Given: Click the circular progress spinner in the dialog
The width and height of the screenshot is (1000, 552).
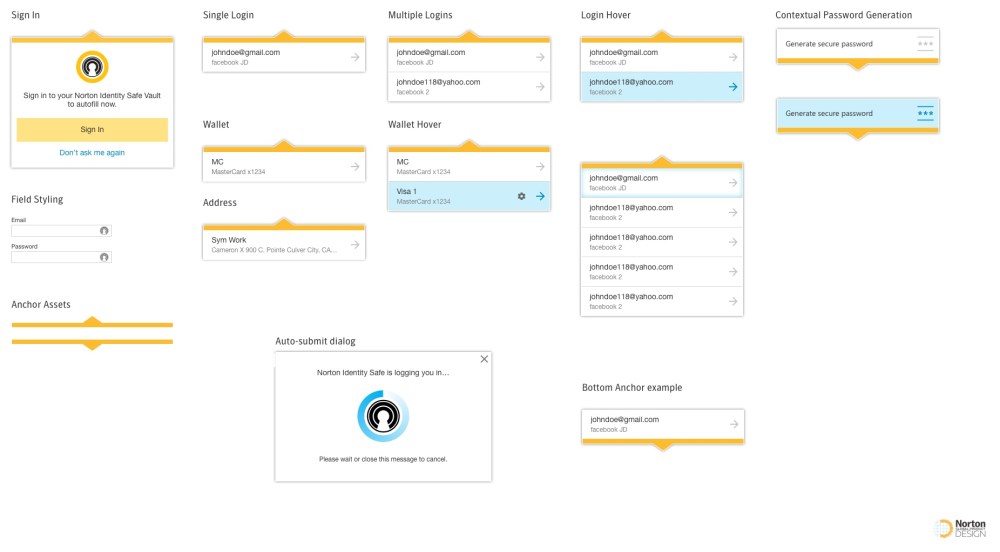Looking at the screenshot, I should (x=383, y=417).
